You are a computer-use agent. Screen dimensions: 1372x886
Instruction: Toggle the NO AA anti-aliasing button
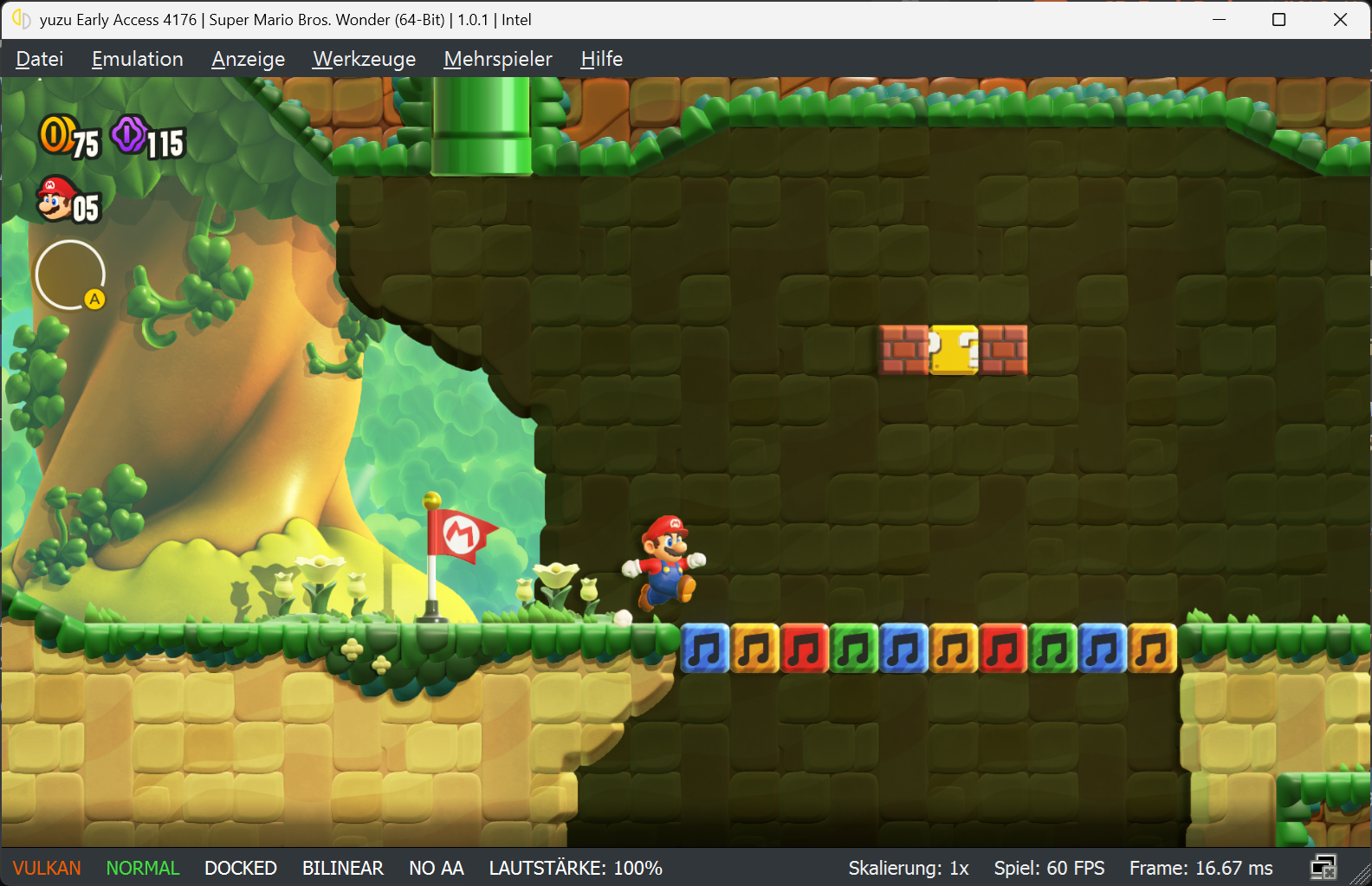pos(437,868)
